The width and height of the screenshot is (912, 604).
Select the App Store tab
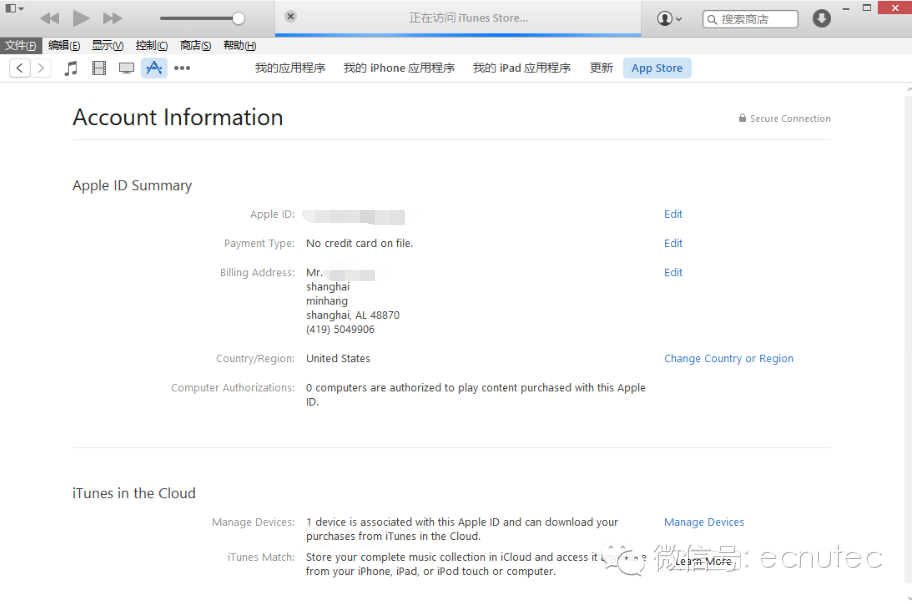pos(657,68)
